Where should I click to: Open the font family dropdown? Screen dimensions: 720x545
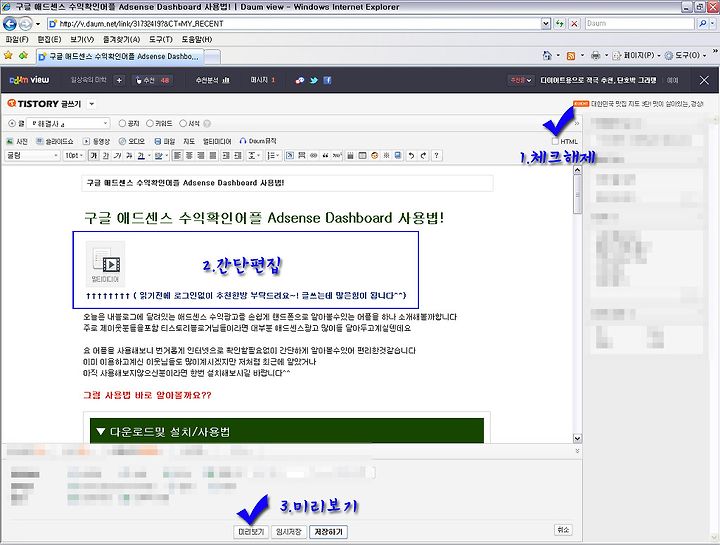tap(32, 156)
